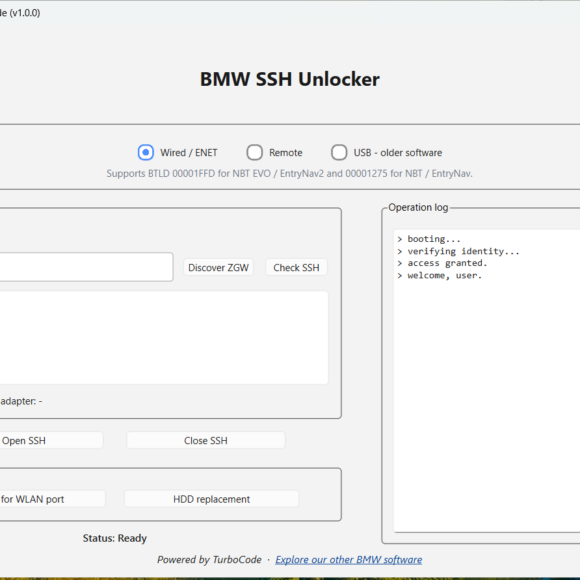The width and height of the screenshot is (580, 580).
Task: Click the HDD replacement button
Action: 212,499
